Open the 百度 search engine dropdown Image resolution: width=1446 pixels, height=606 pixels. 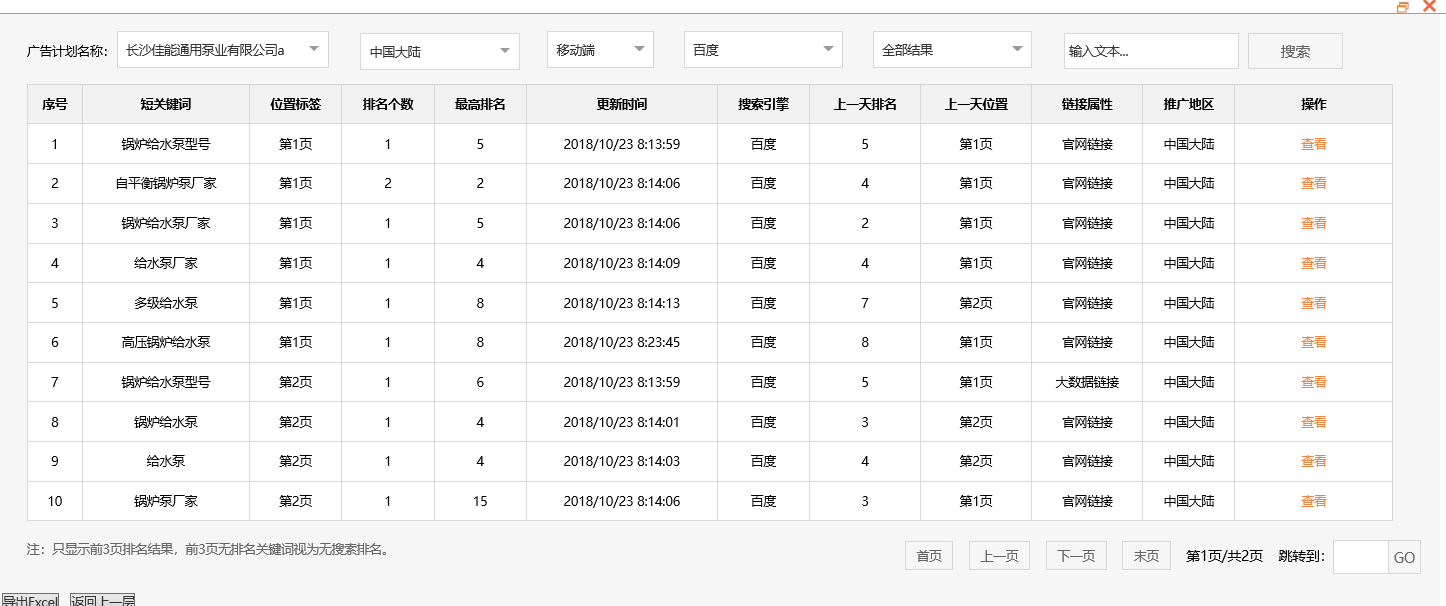click(x=762, y=48)
